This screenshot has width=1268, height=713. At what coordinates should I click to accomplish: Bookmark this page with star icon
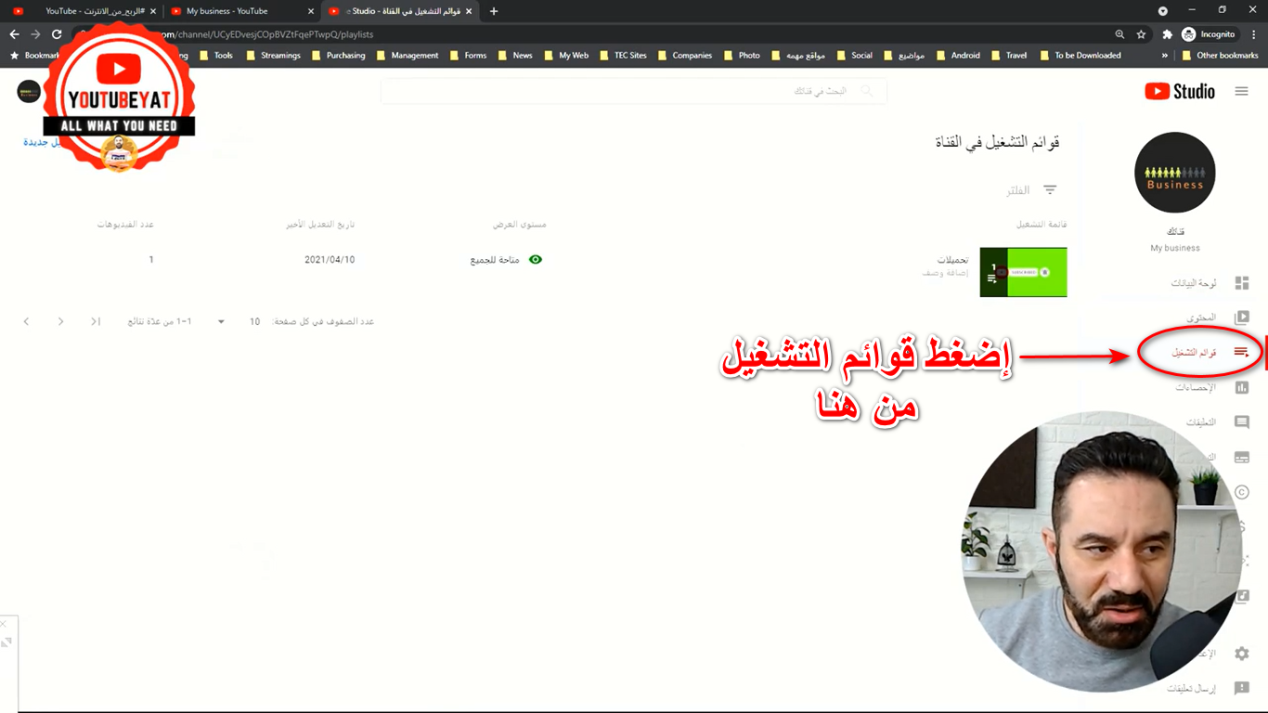(1141, 34)
